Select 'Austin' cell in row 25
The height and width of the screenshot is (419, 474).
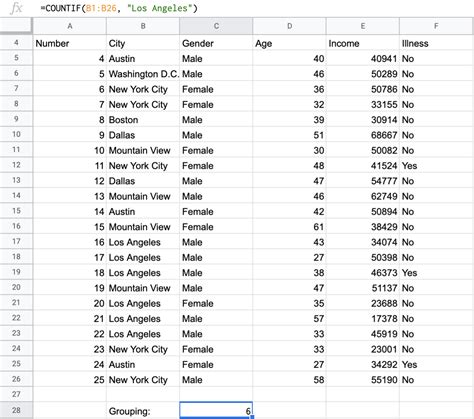[143, 364]
